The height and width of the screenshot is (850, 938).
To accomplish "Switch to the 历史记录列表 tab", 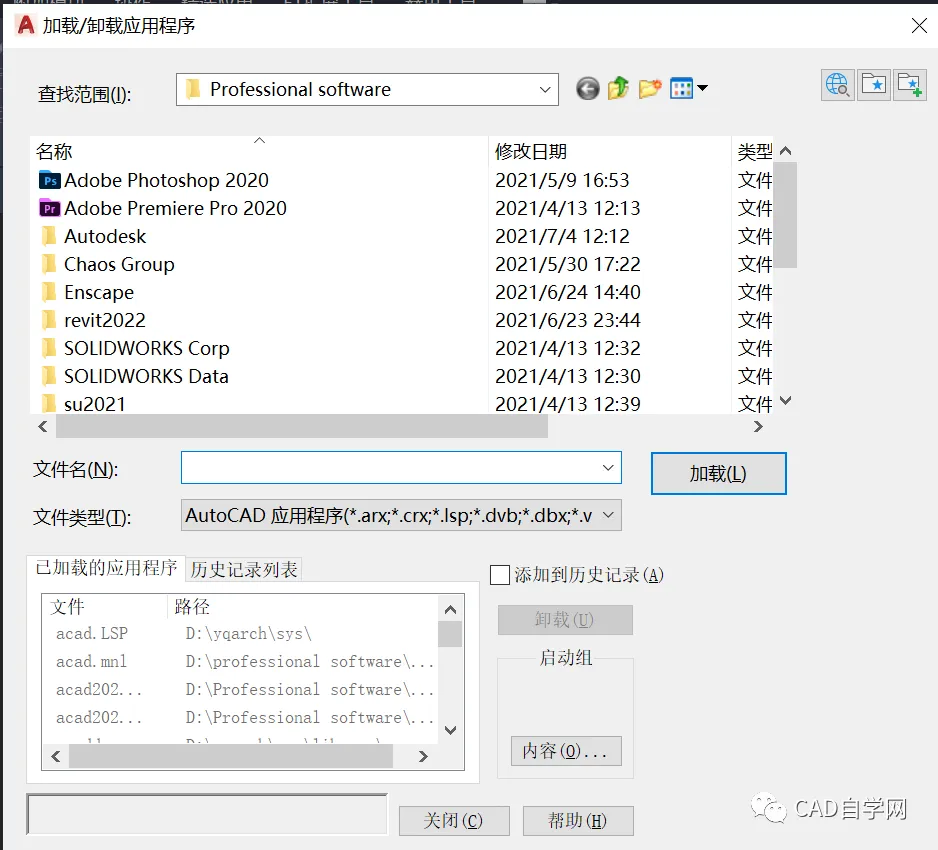I will coord(243,569).
